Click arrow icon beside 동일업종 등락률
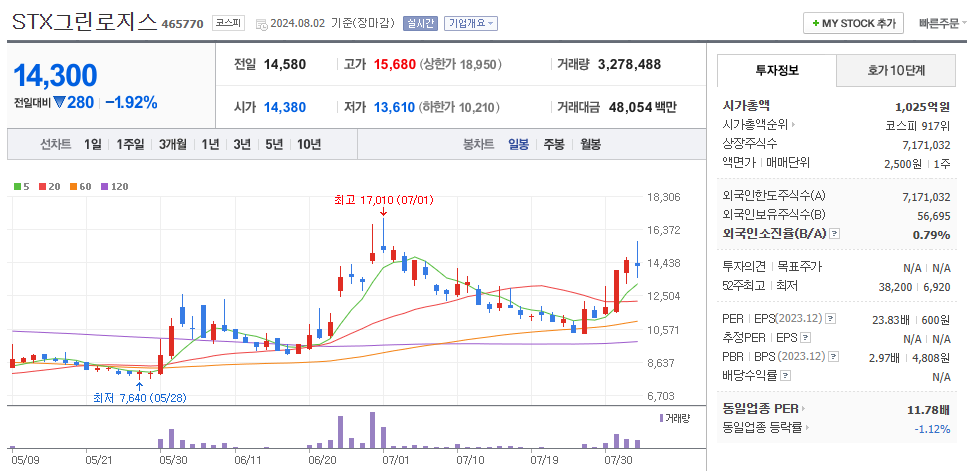Screen dimensions: 971x471 click(808, 427)
